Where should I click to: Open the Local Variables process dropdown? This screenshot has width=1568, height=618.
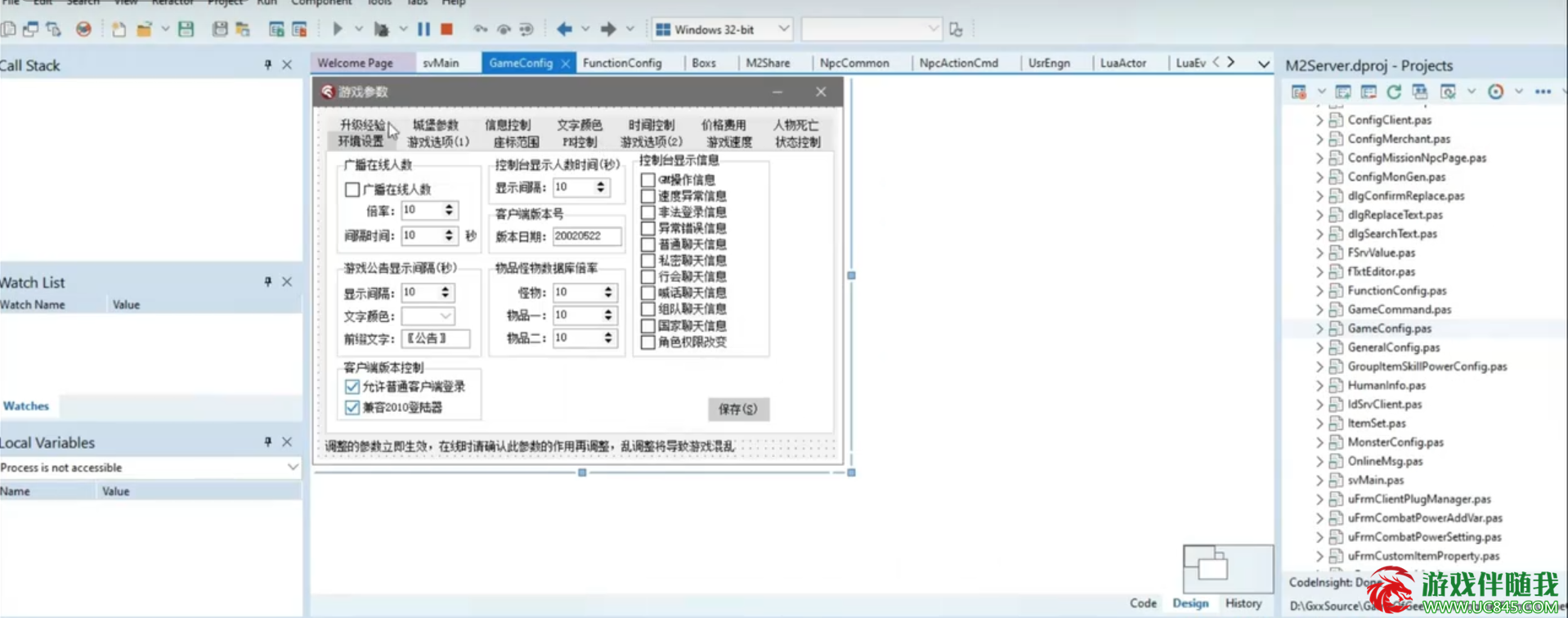point(292,468)
